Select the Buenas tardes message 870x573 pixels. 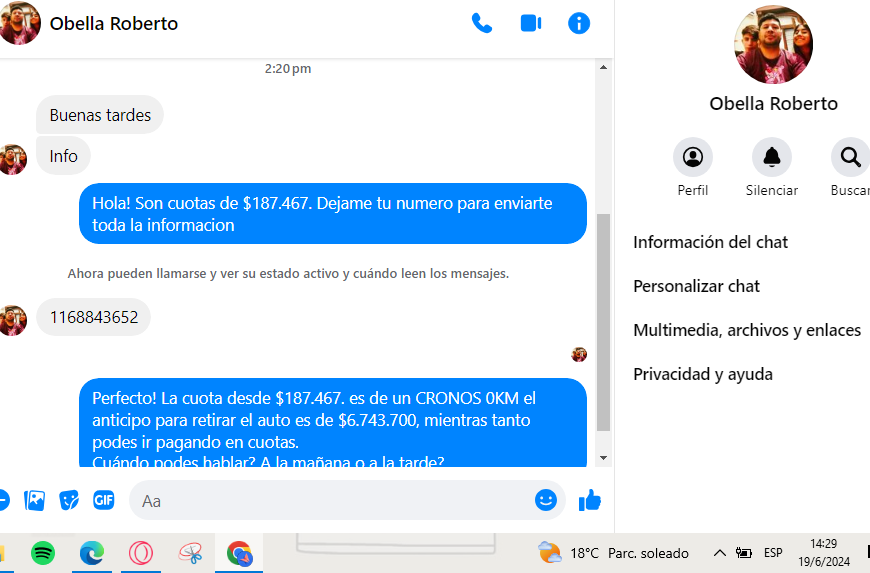100,115
